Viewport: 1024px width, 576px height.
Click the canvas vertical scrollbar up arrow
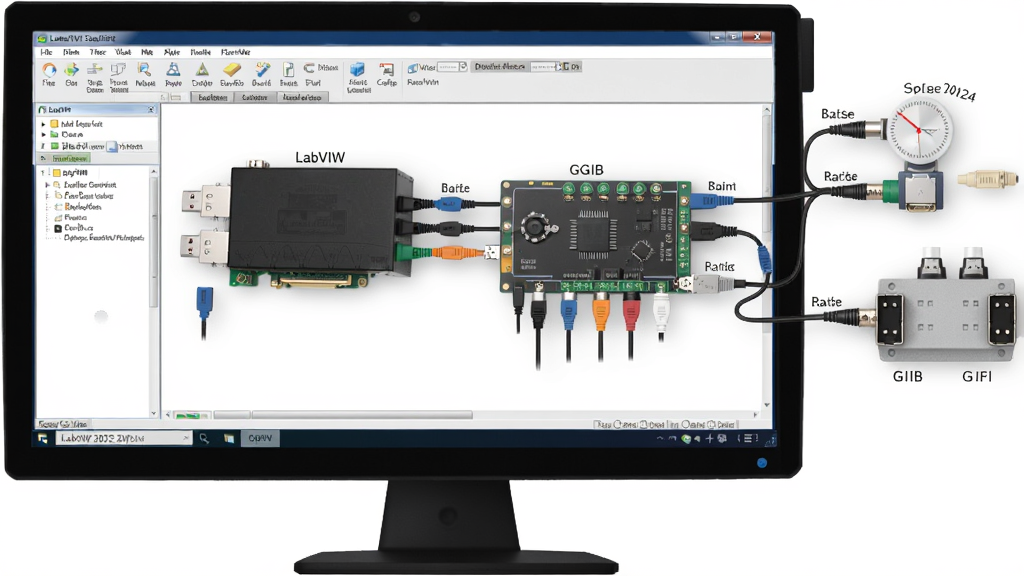click(x=767, y=111)
